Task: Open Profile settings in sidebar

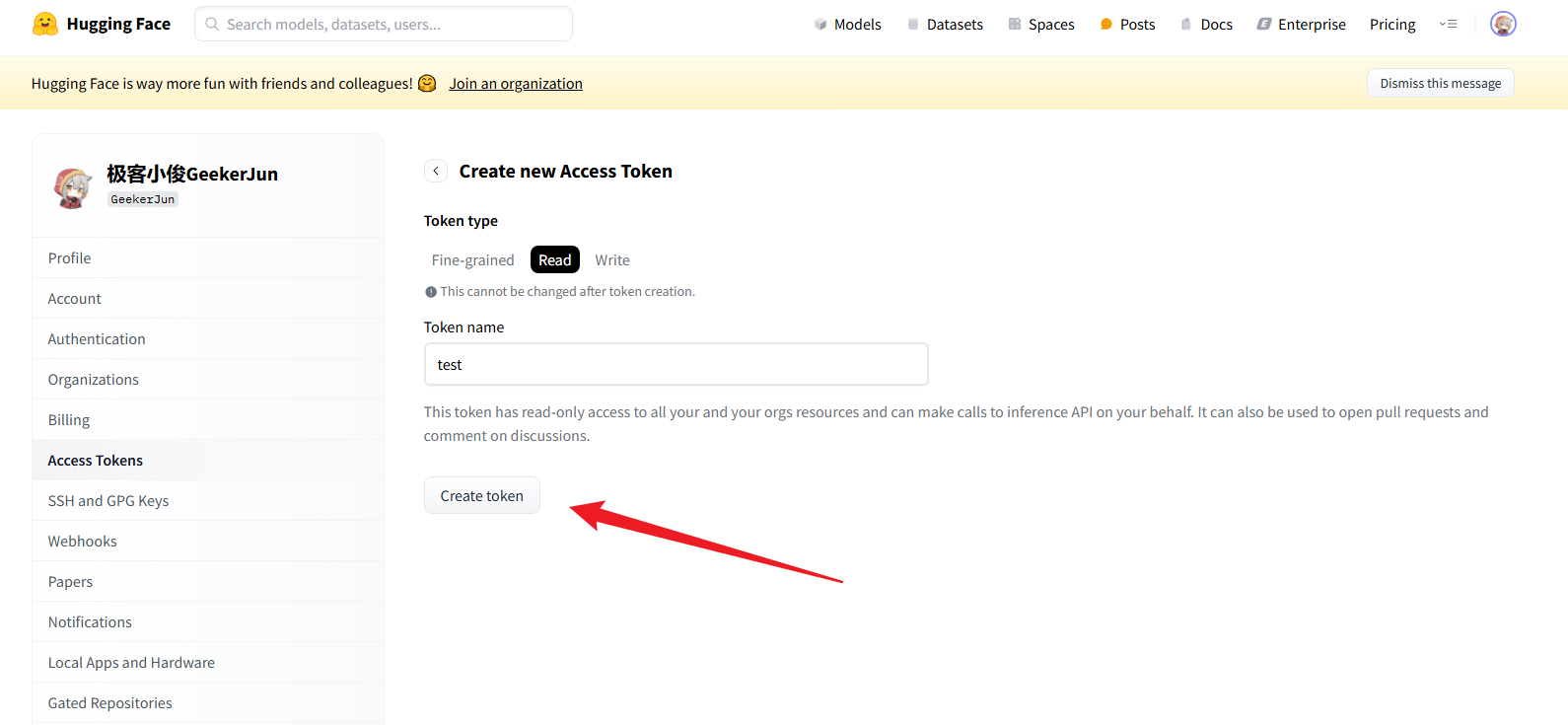Action: (x=208, y=257)
